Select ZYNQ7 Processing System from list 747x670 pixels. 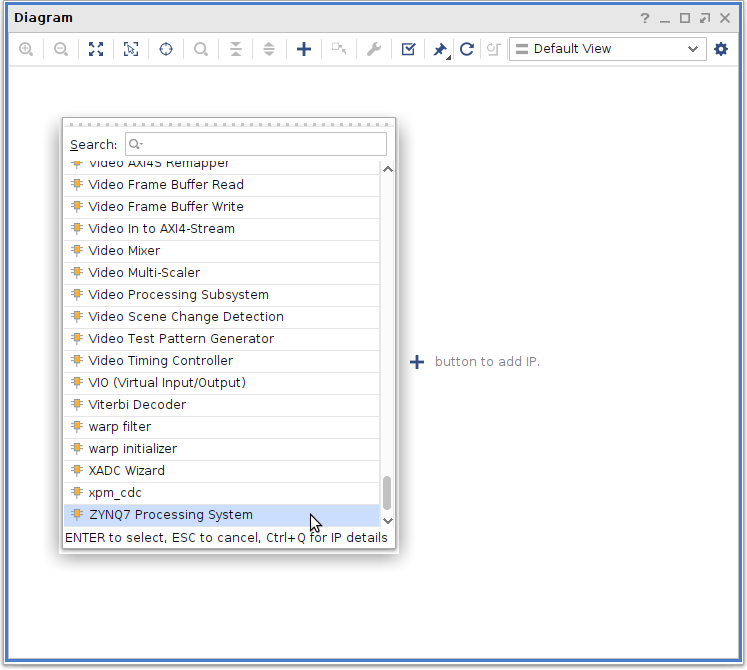pos(170,515)
